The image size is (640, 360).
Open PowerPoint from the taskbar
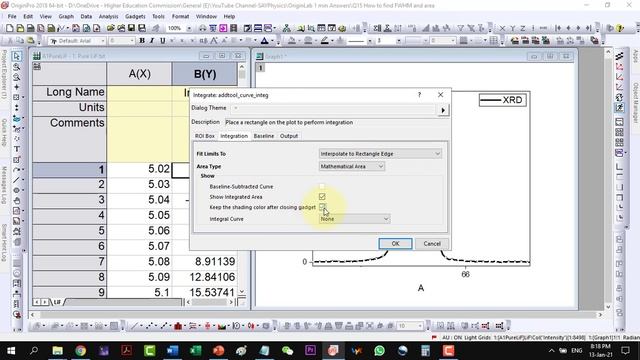tap(218, 351)
